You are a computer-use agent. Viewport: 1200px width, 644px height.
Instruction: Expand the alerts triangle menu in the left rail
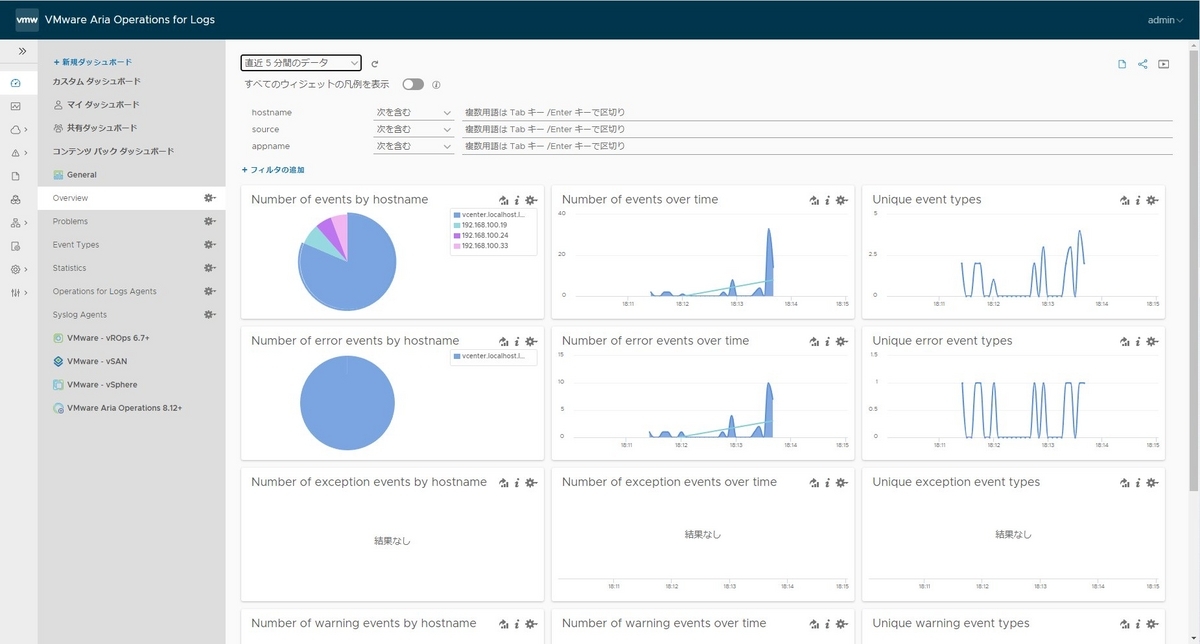click(x=17, y=153)
